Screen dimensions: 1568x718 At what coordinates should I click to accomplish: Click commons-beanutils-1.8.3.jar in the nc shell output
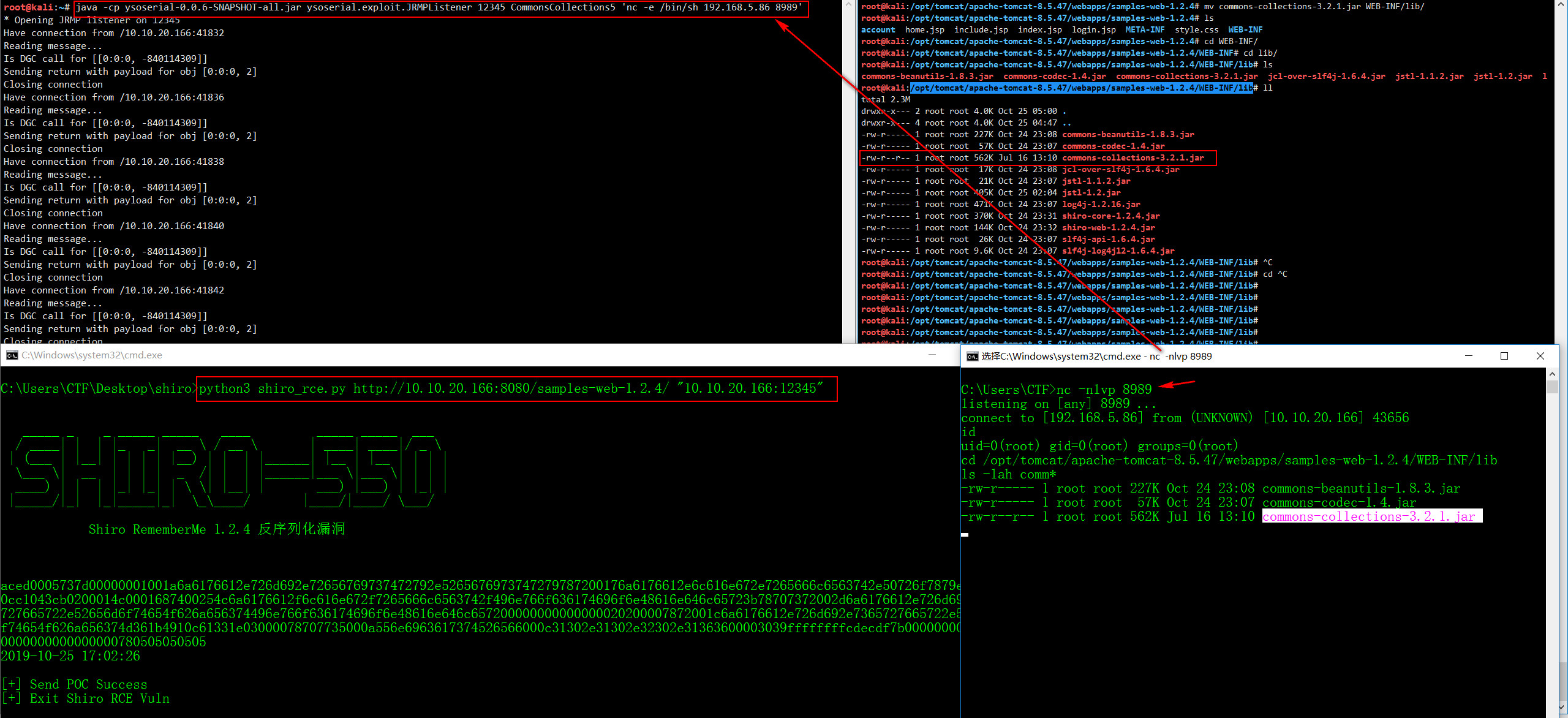click(1362, 489)
